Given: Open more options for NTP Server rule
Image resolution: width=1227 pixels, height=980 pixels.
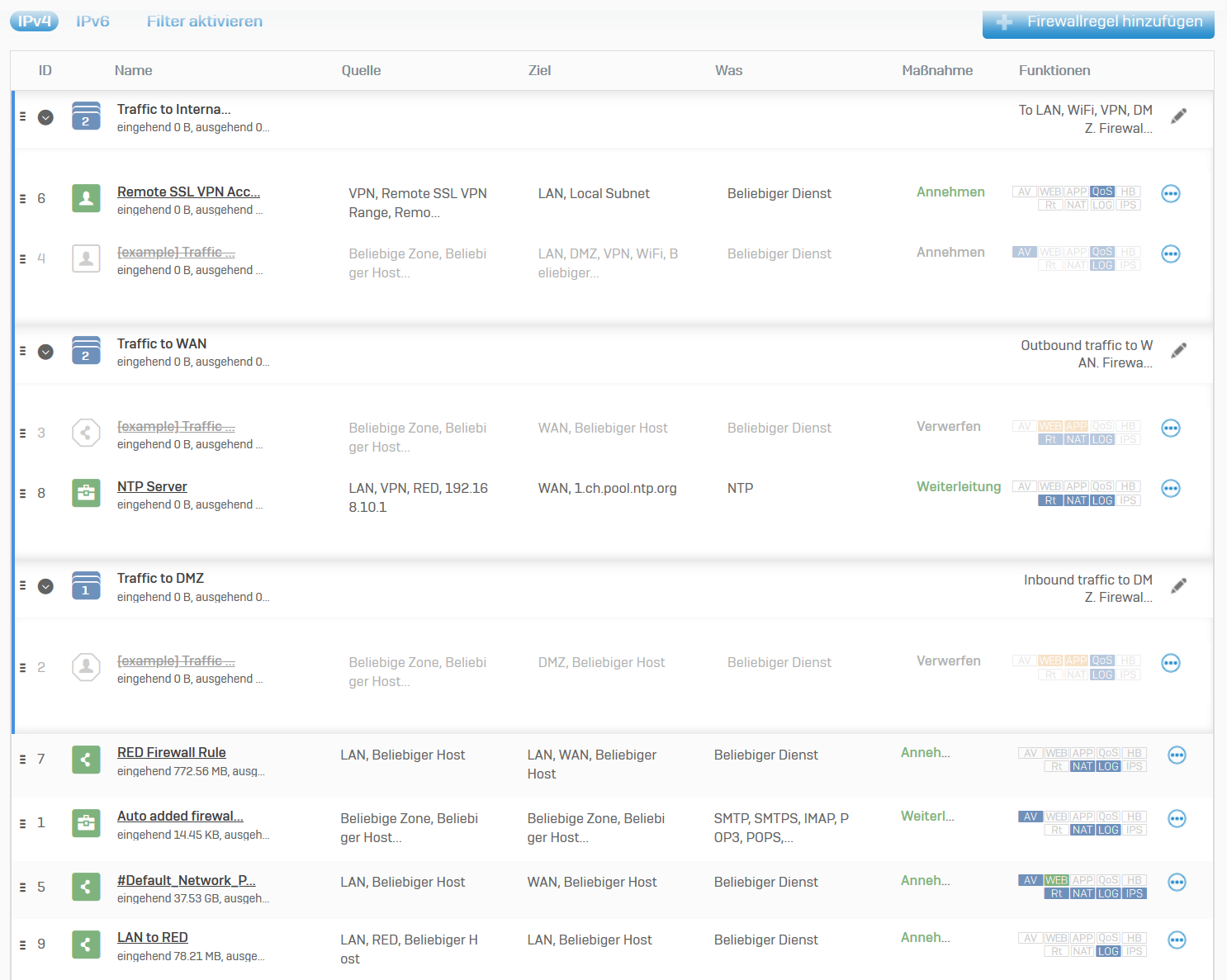Looking at the screenshot, I should 1170,489.
